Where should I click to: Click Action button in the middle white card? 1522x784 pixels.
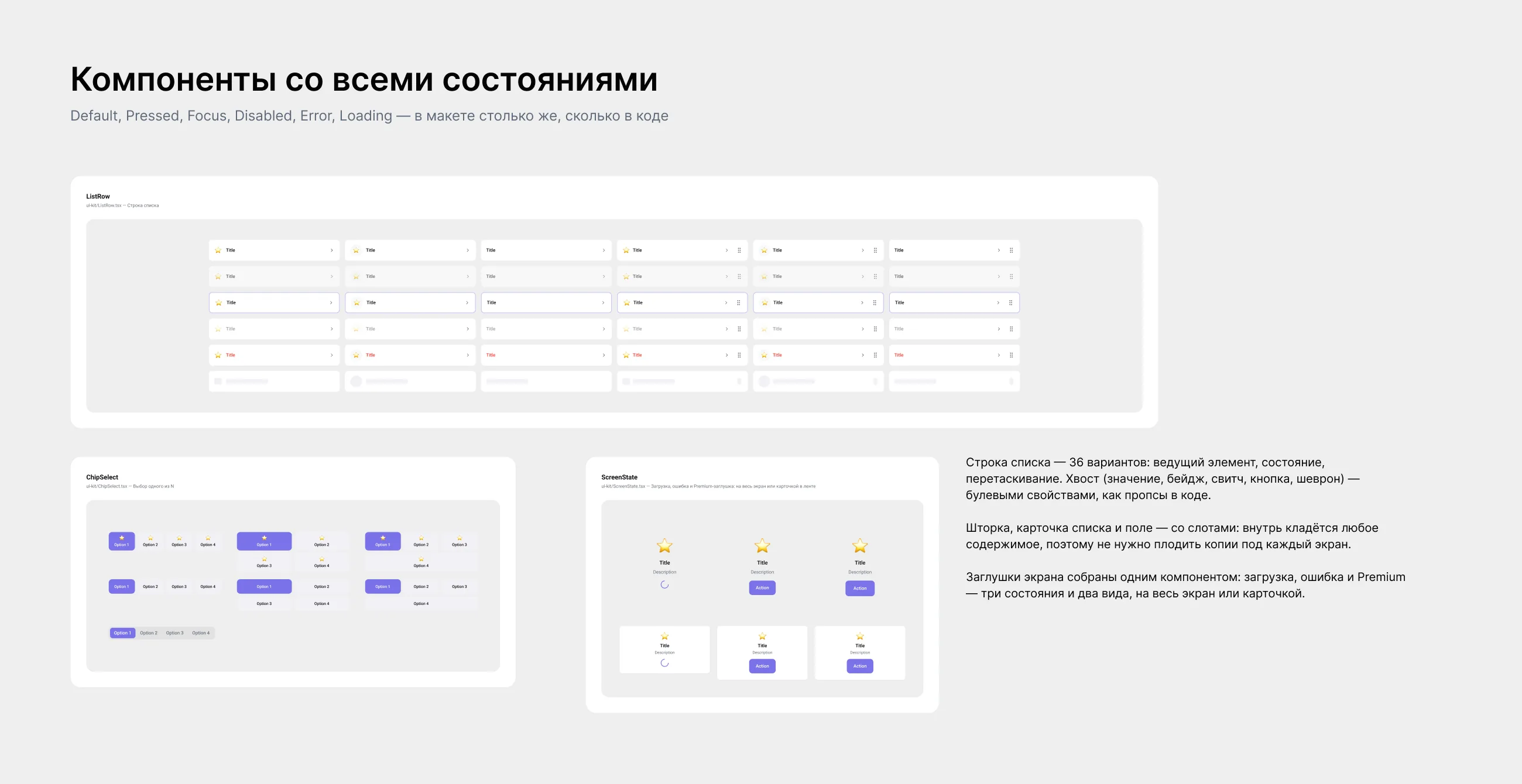(x=762, y=666)
